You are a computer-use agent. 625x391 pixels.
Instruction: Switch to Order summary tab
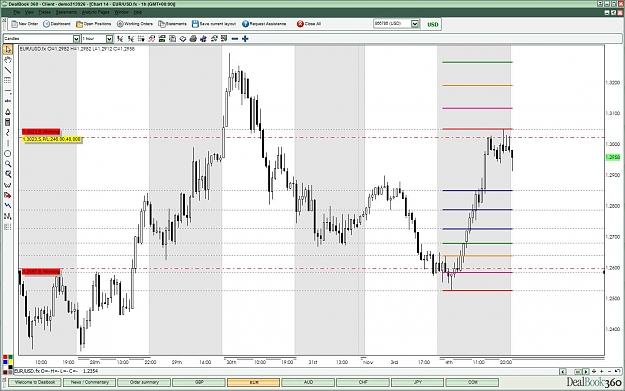(x=144, y=382)
